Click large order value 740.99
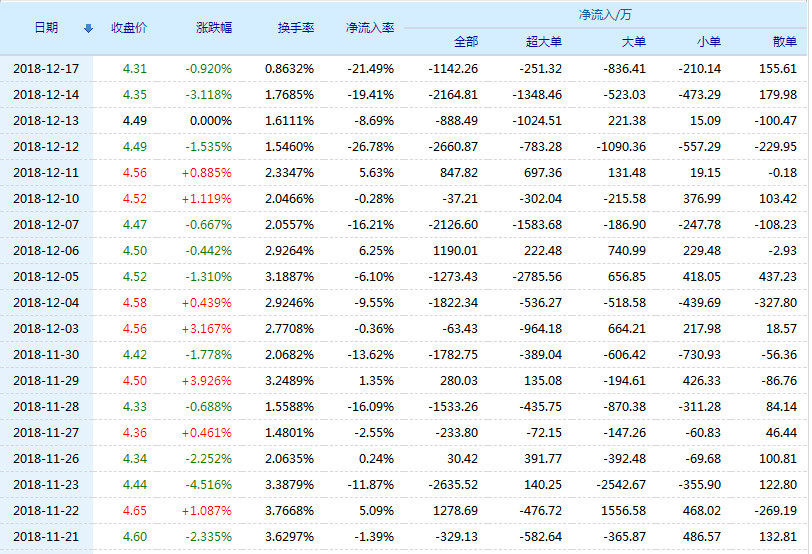This screenshot has width=812, height=554. coord(627,251)
